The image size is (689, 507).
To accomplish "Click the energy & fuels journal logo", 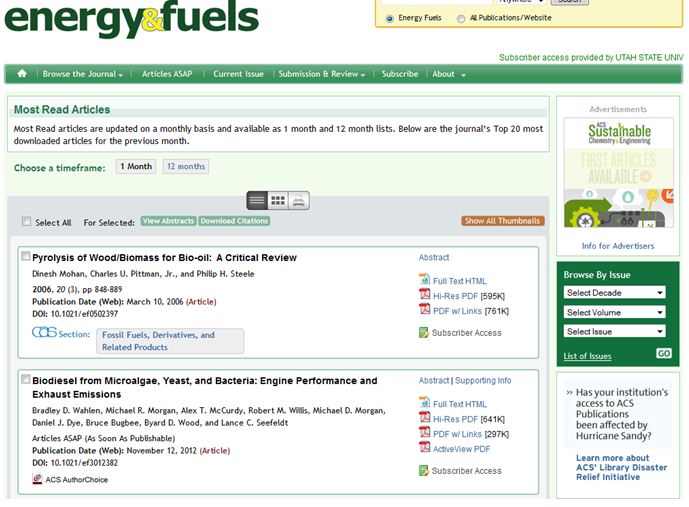I will (131, 19).
